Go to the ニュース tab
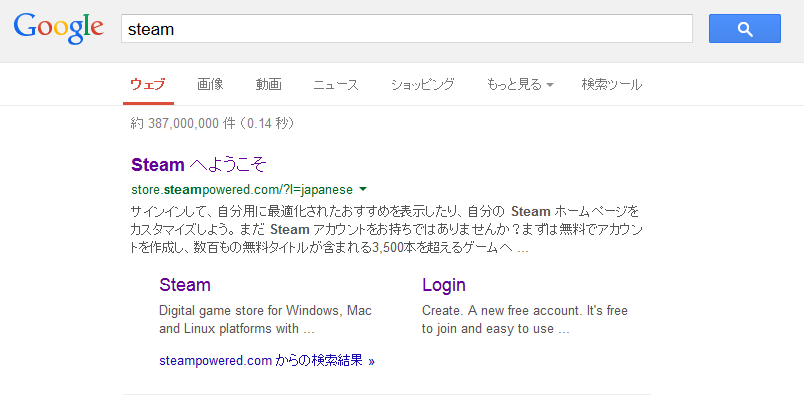Image resolution: width=804 pixels, height=396 pixels. click(x=336, y=85)
